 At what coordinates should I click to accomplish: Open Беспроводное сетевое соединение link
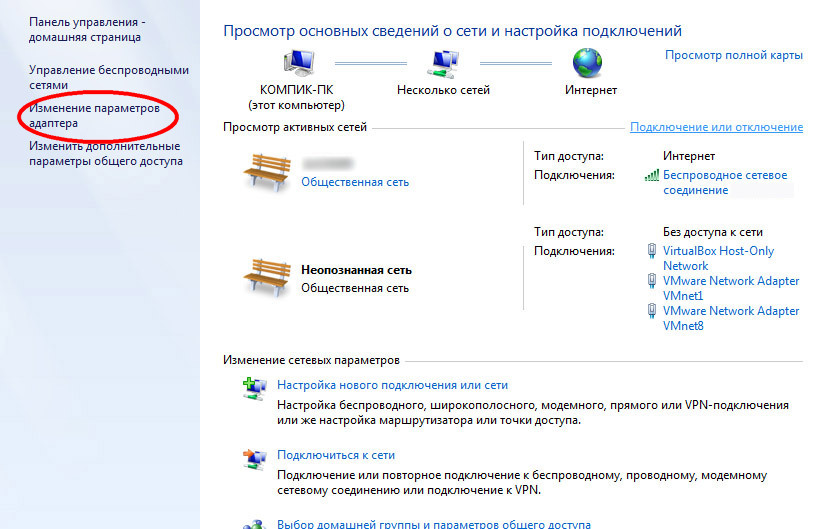(x=725, y=182)
